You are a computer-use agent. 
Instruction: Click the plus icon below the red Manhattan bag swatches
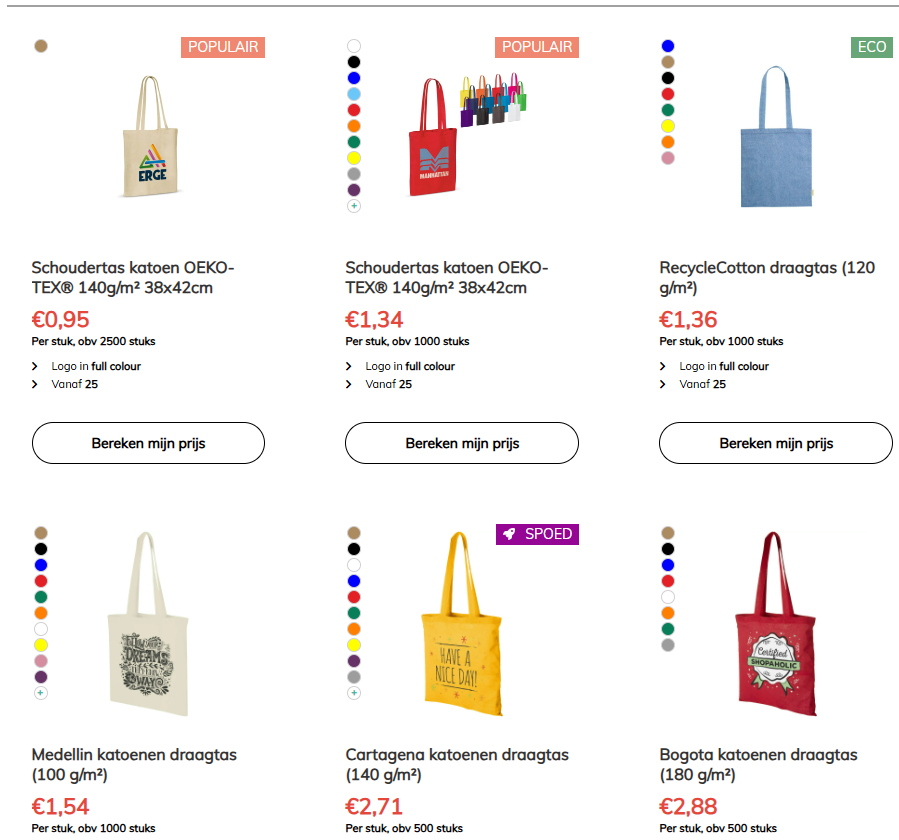click(x=354, y=206)
